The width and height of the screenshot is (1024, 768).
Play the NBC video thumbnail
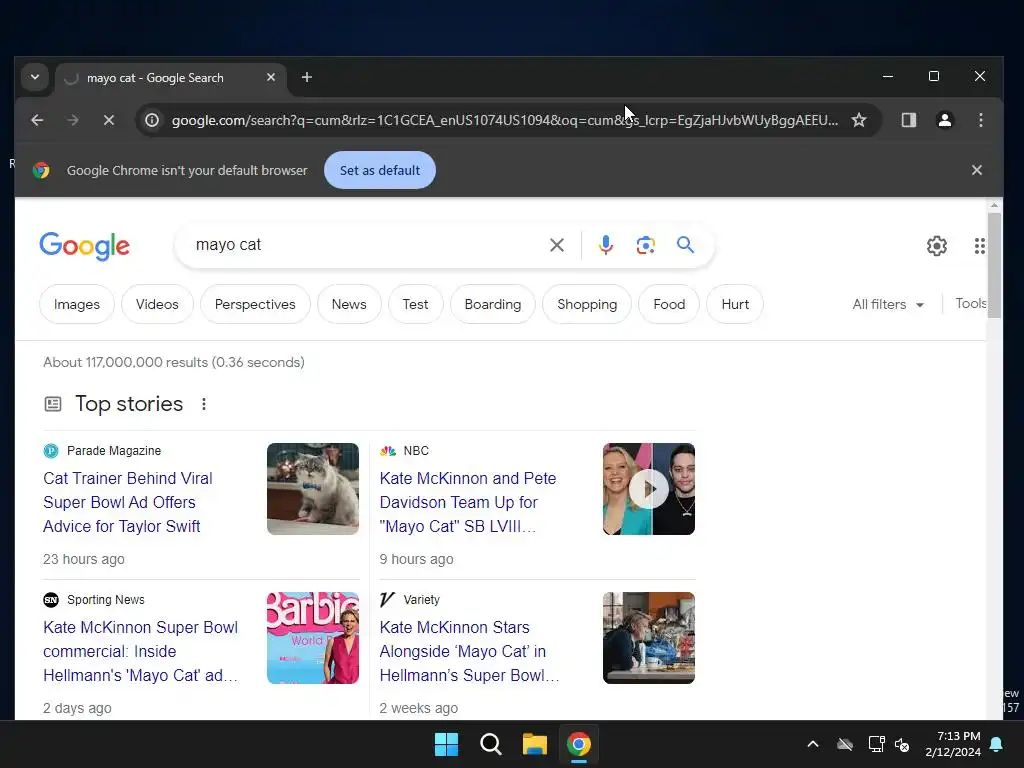click(x=648, y=489)
